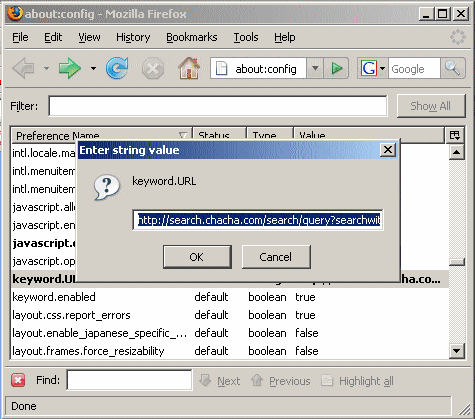Image resolution: width=475 pixels, height=419 pixels.
Task: Close the Find bar with red X
Action: [18, 380]
